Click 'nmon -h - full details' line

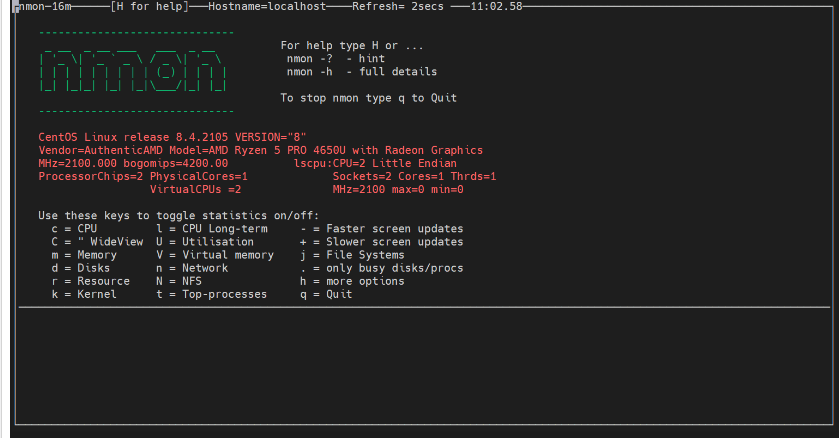coord(362,72)
